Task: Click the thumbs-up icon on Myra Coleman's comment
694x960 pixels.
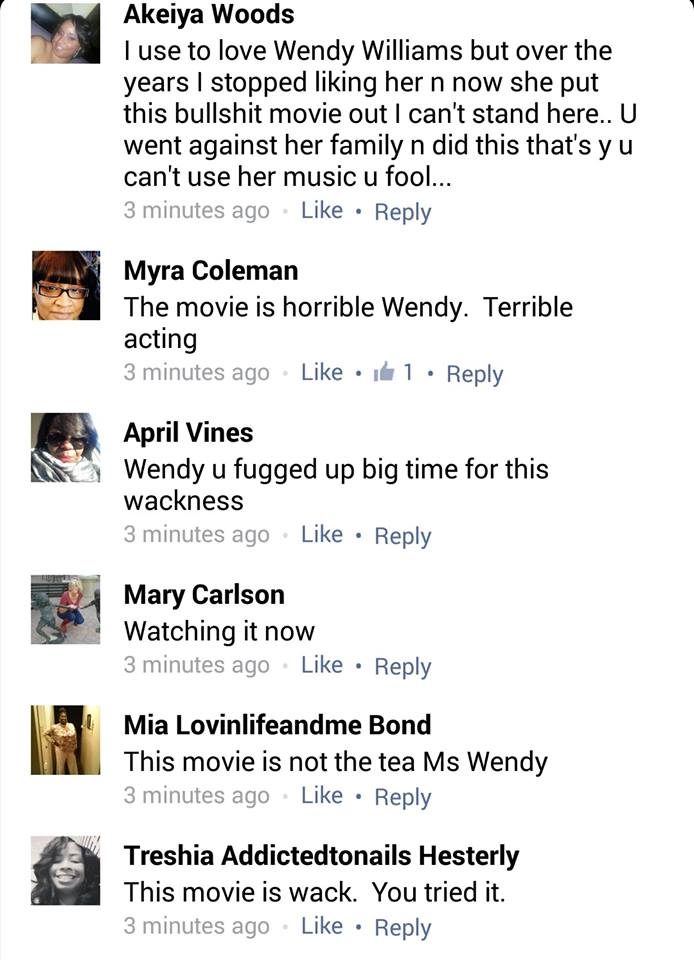Action: (383, 373)
